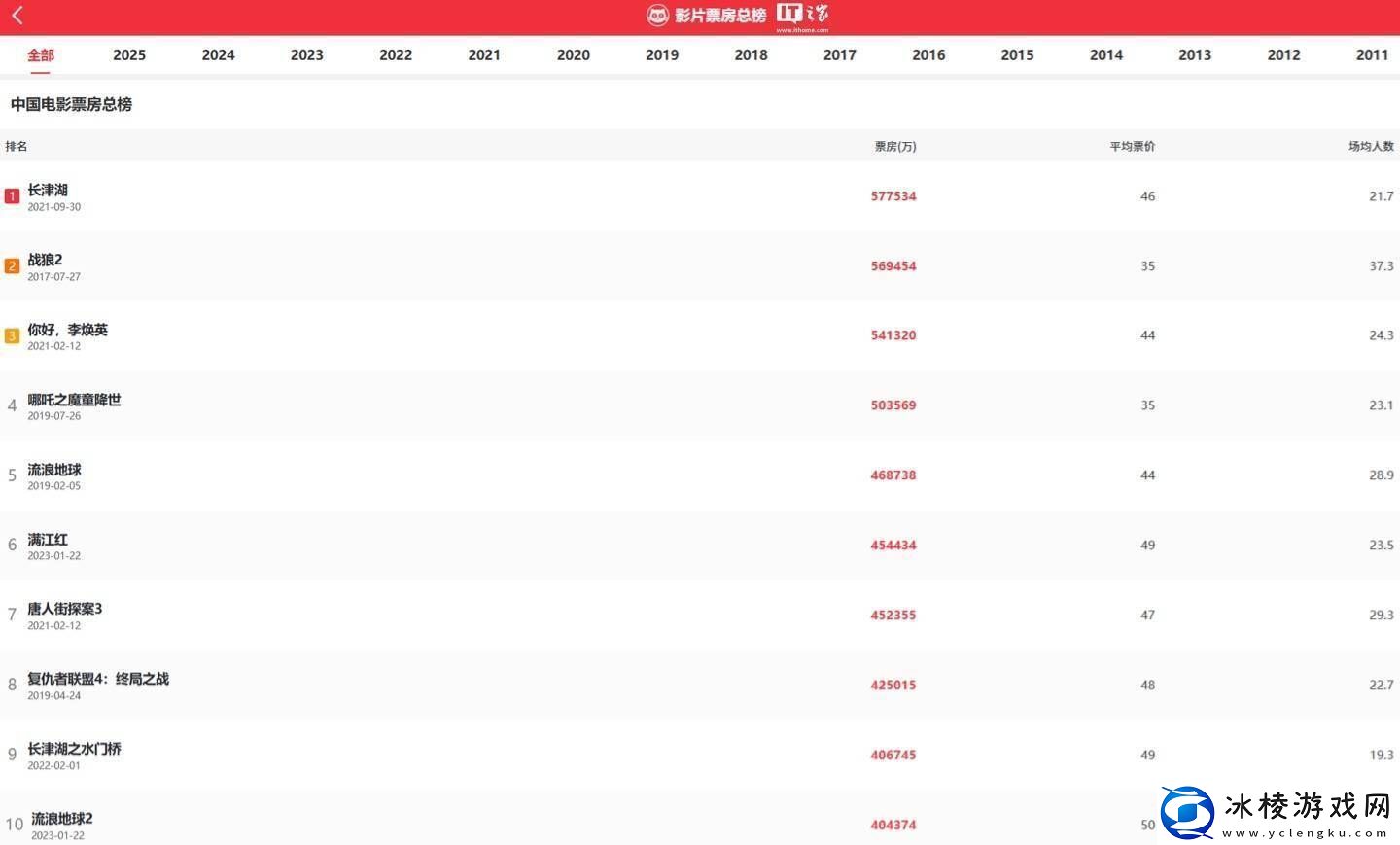Click the yellow rank 3 badge
Screen dimensions: 1400x845
pos(12,336)
